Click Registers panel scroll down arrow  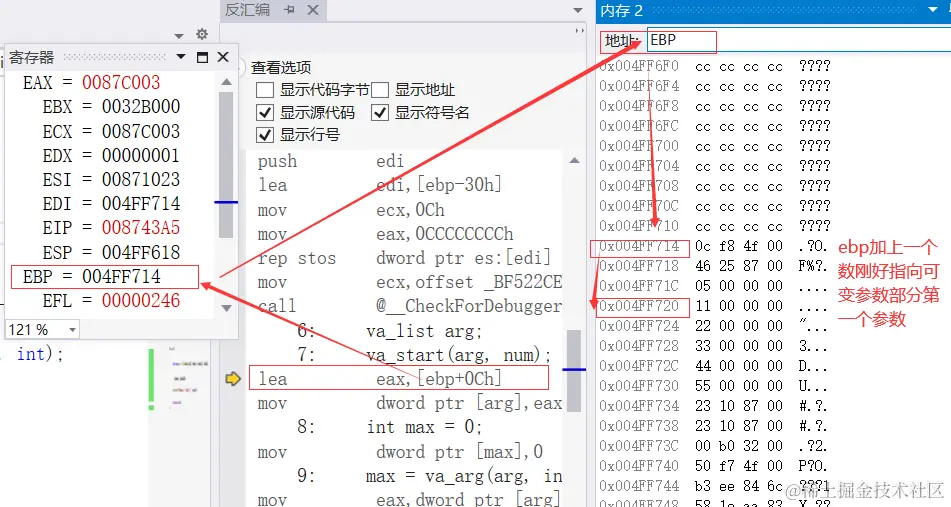click(x=226, y=308)
